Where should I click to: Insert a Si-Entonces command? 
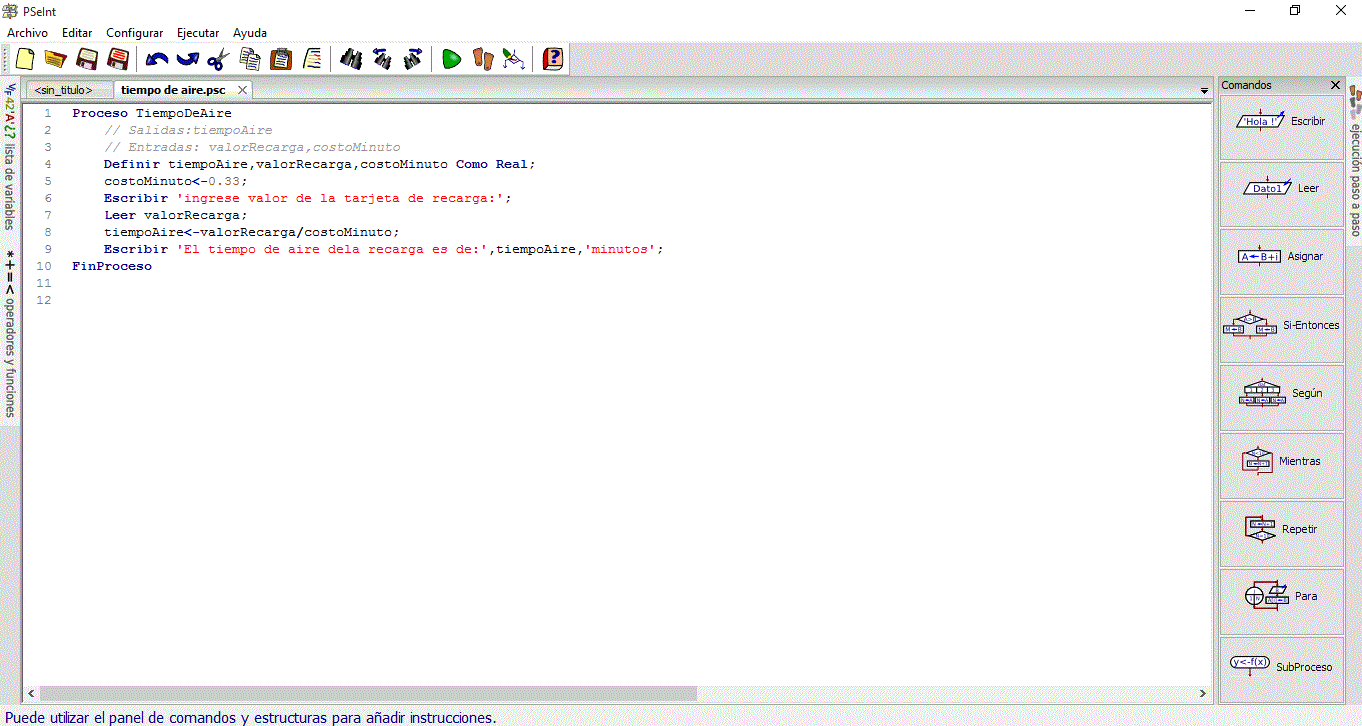[1281, 326]
